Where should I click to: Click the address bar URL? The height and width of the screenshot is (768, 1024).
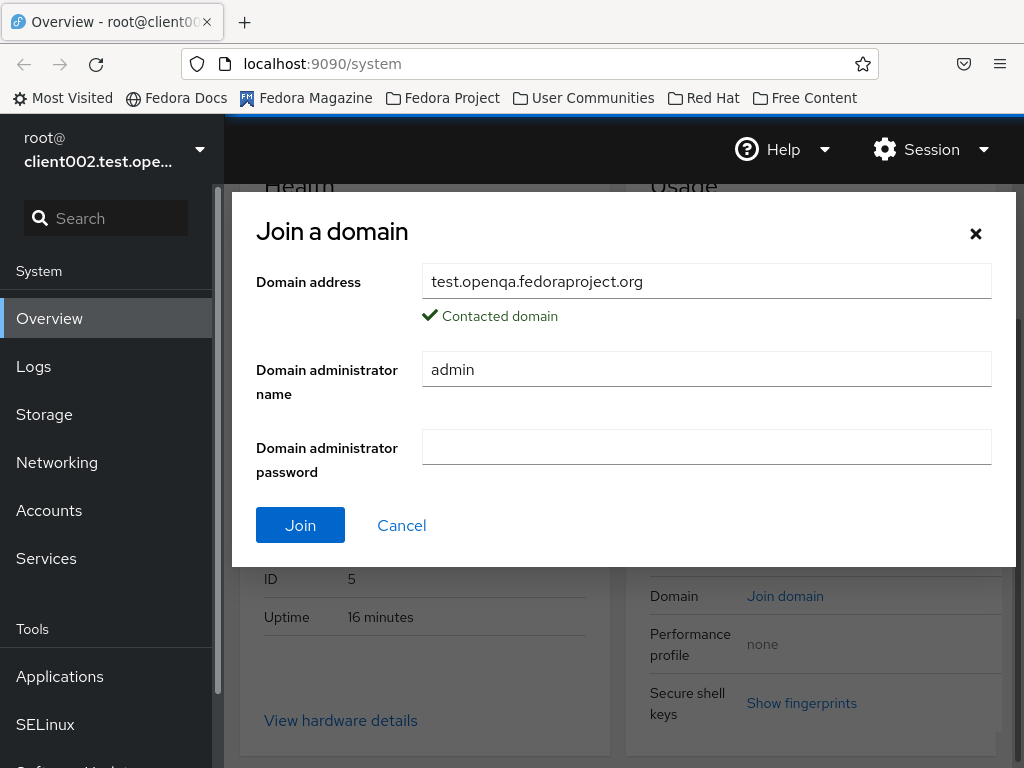coord(323,64)
